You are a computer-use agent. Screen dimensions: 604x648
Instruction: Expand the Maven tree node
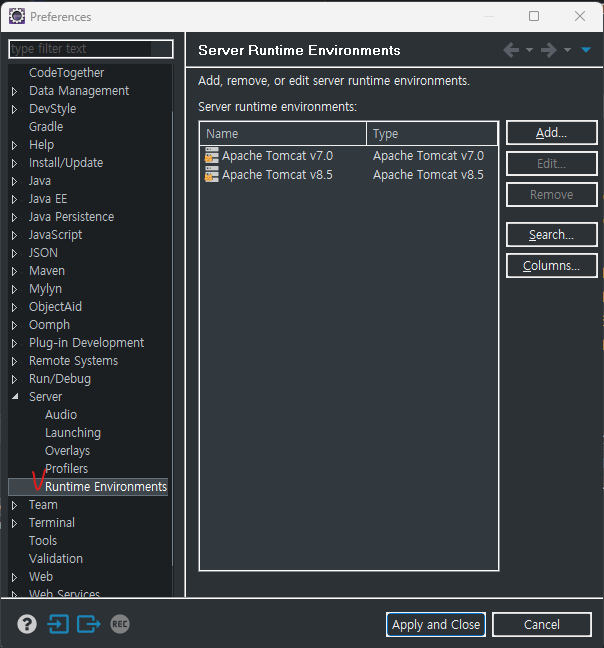click(x=14, y=272)
